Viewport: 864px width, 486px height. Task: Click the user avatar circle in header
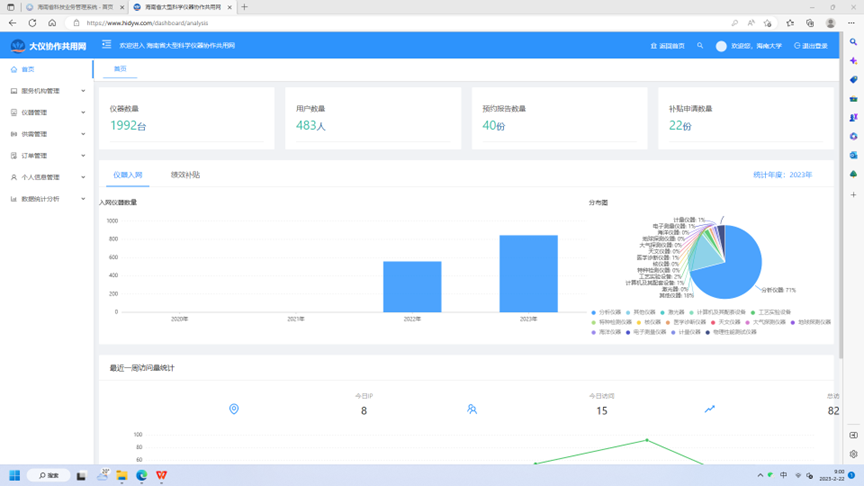[721, 46]
